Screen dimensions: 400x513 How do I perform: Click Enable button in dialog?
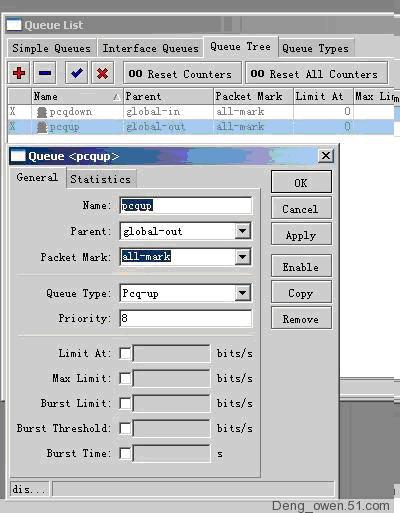click(301, 266)
